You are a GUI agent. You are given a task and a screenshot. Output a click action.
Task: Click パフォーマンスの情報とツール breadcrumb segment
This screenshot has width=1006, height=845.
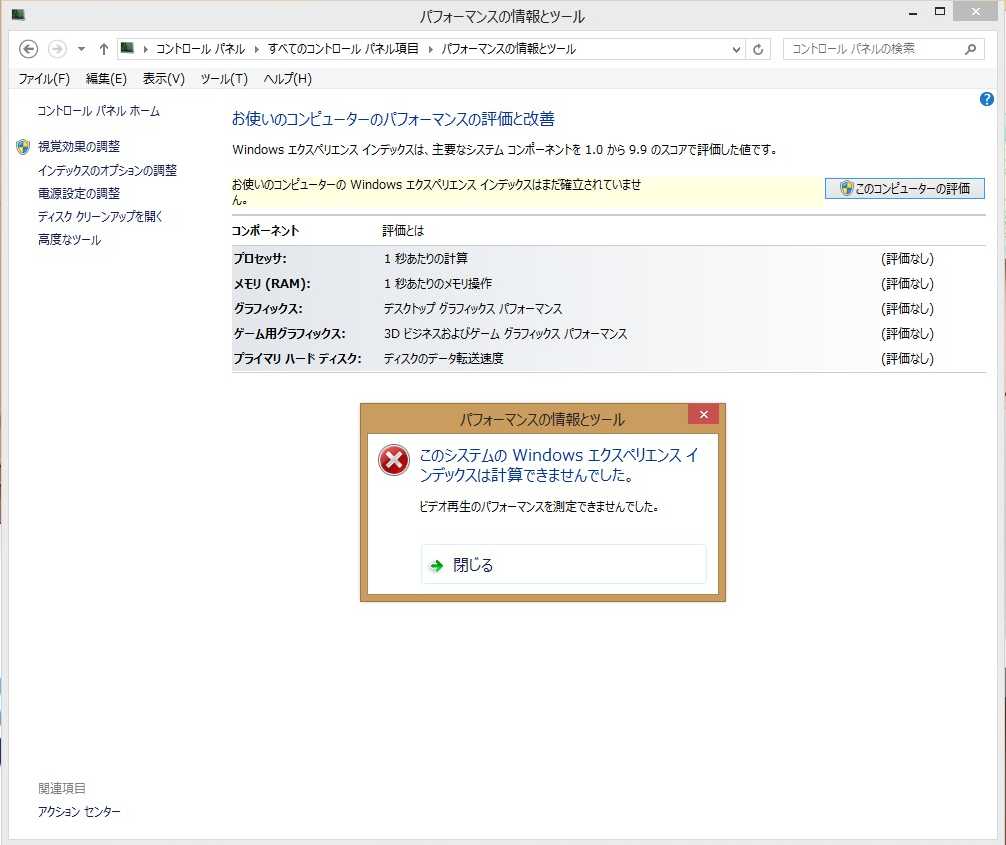[509, 49]
